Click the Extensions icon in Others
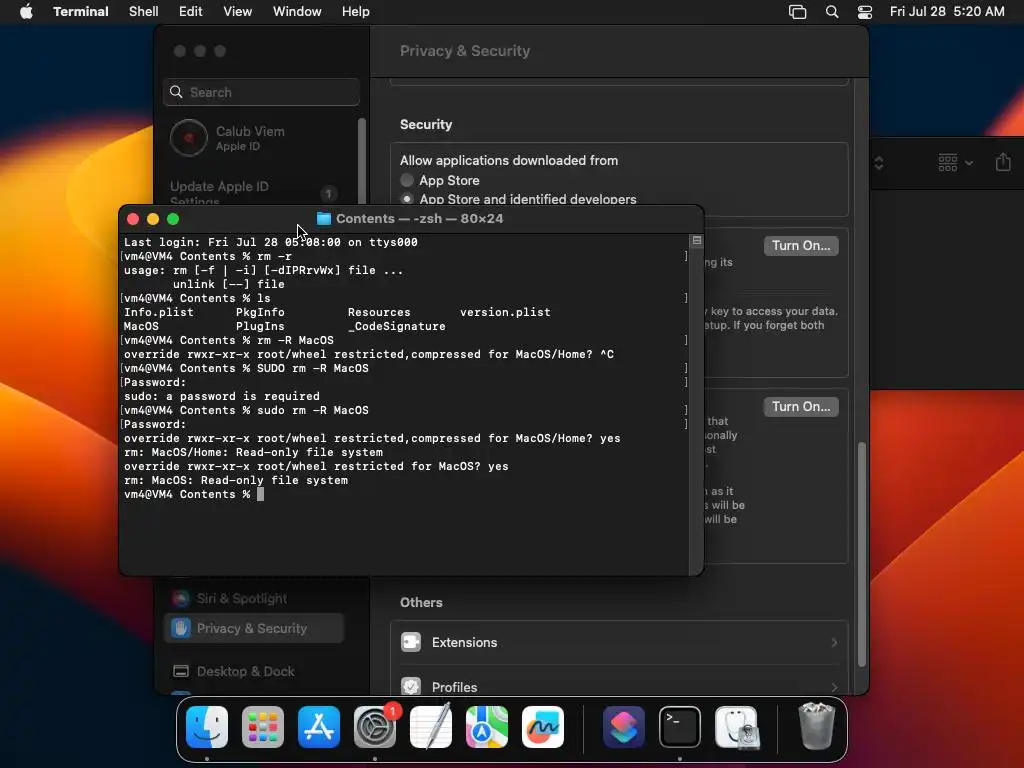This screenshot has width=1024, height=768. pos(411,642)
